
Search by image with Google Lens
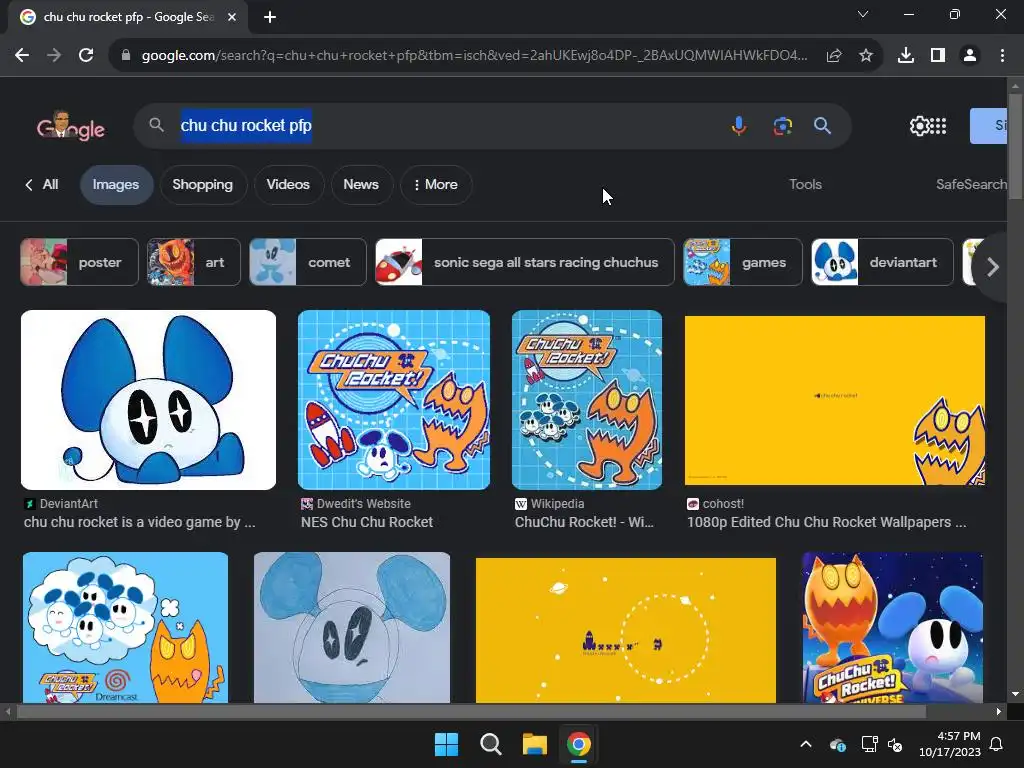pos(782,125)
